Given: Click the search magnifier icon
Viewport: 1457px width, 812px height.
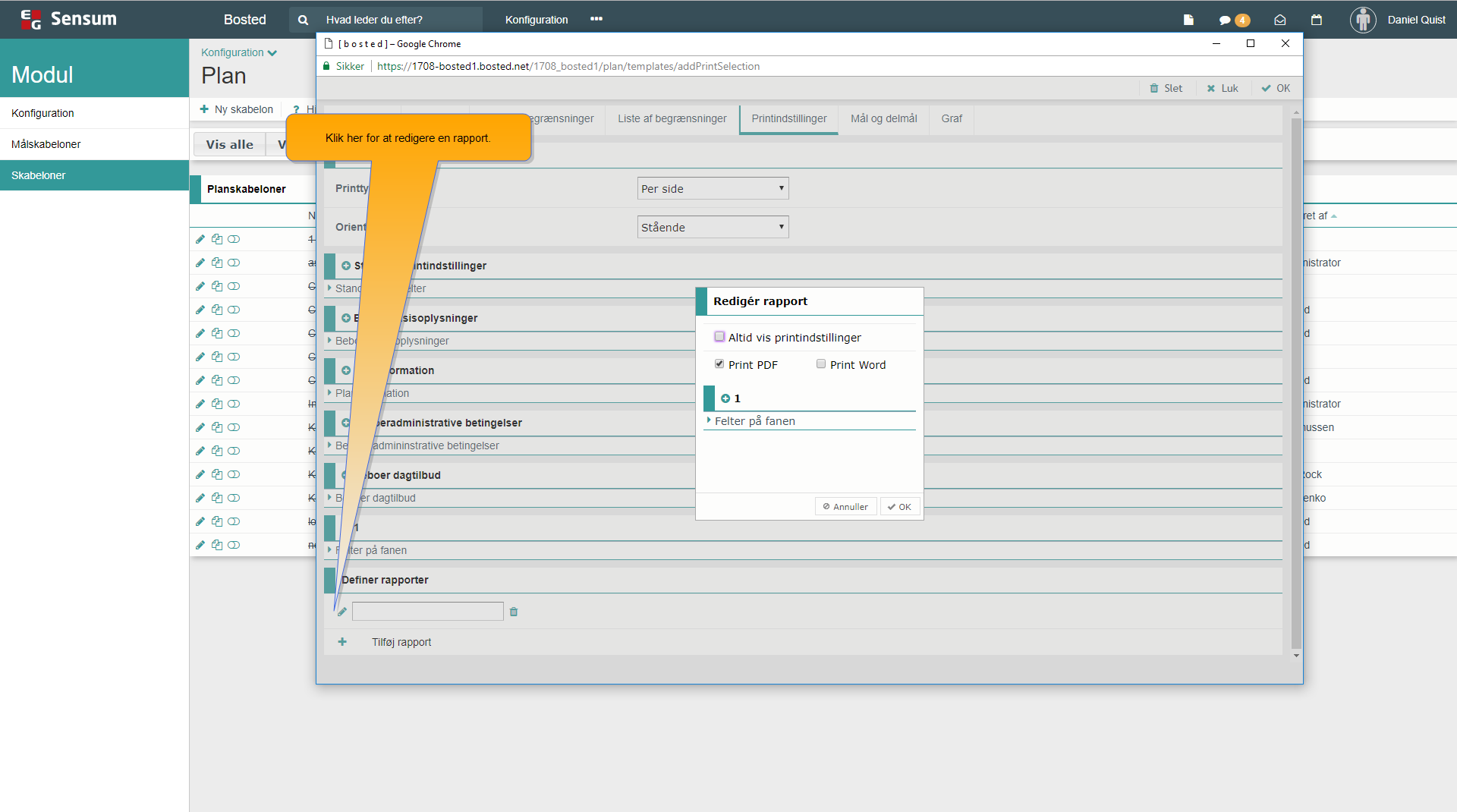Looking at the screenshot, I should coord(303,20).
